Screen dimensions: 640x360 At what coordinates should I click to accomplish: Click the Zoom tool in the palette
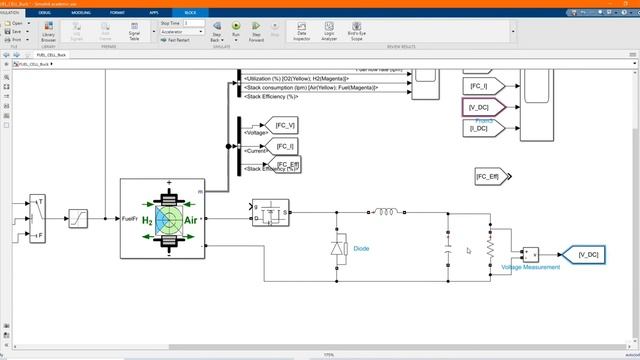[7, 77]
